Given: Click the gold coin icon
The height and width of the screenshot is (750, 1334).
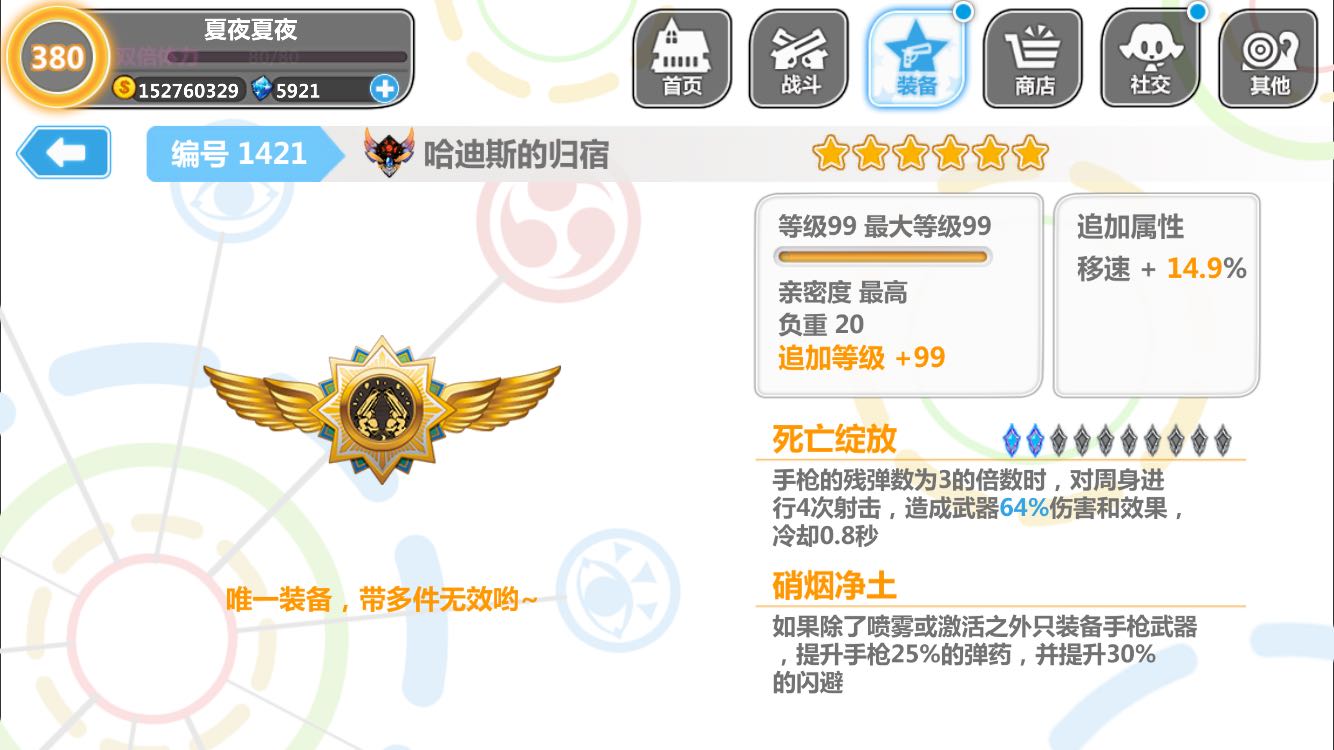Looking at the screenshot, I should point(124,88).
